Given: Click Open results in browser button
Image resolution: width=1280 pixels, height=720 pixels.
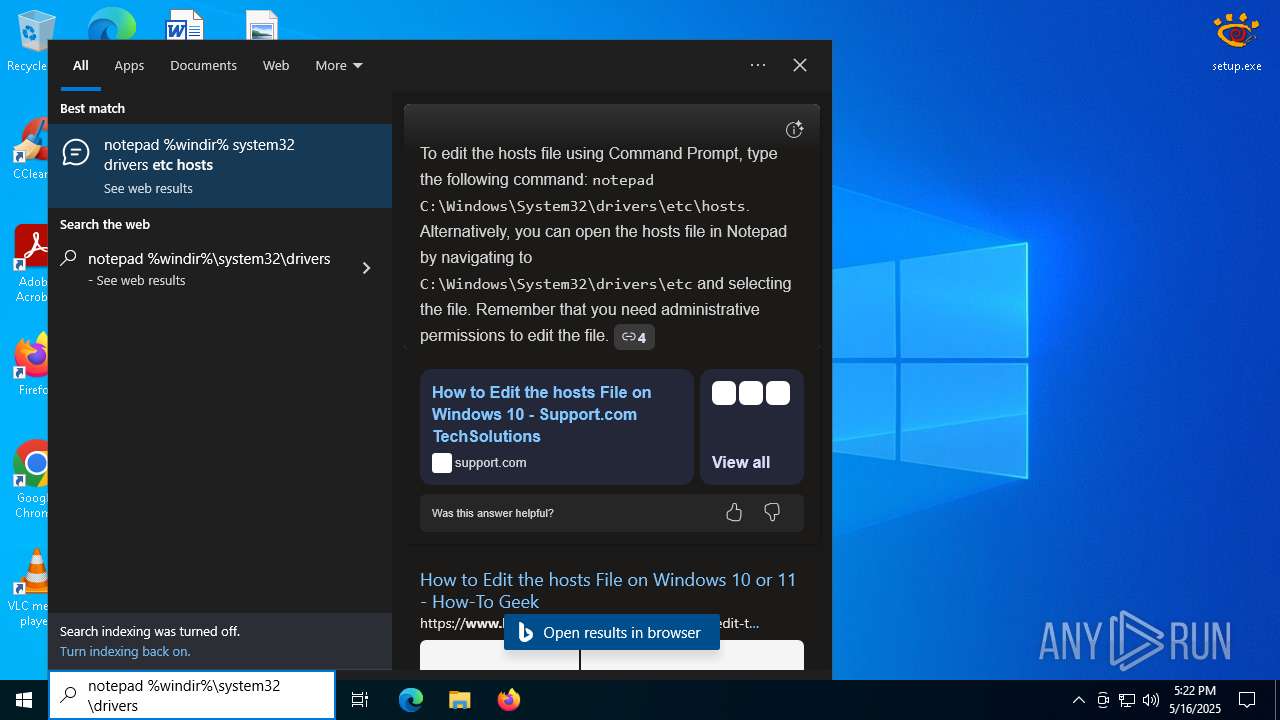Looking at the screenshot, I should [612, 632].
